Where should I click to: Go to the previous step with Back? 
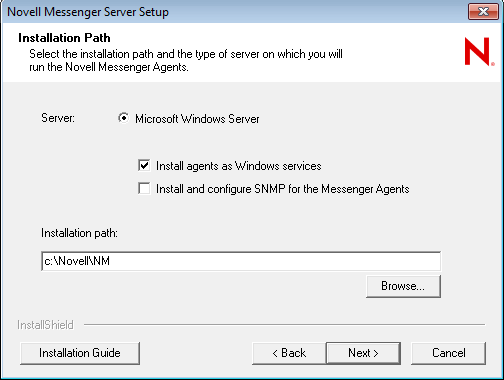(289, 353)
